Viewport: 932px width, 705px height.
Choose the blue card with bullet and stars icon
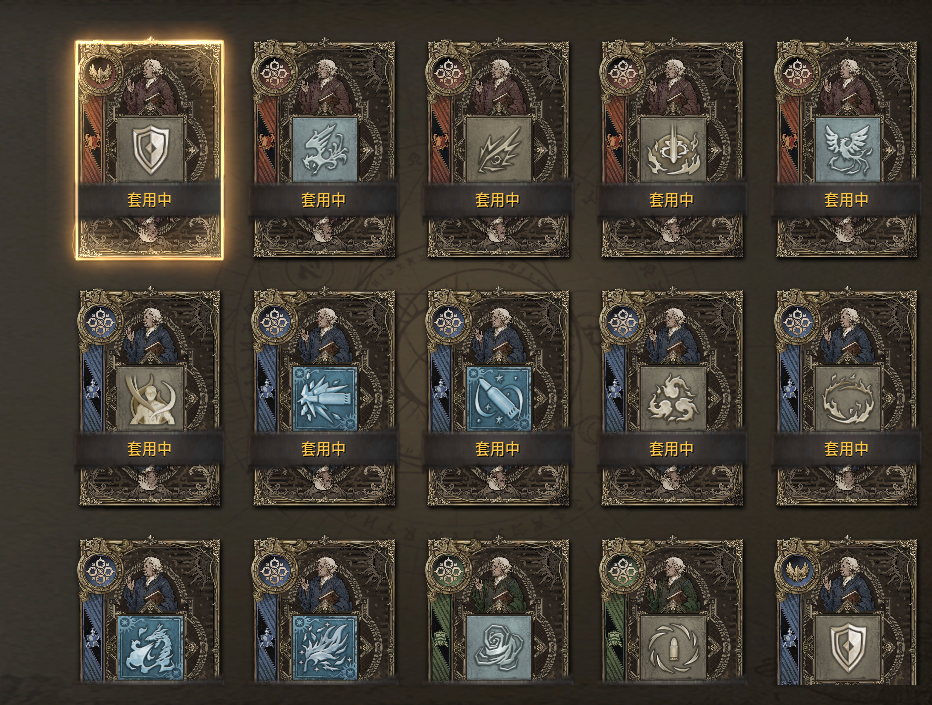click(498, 398)
